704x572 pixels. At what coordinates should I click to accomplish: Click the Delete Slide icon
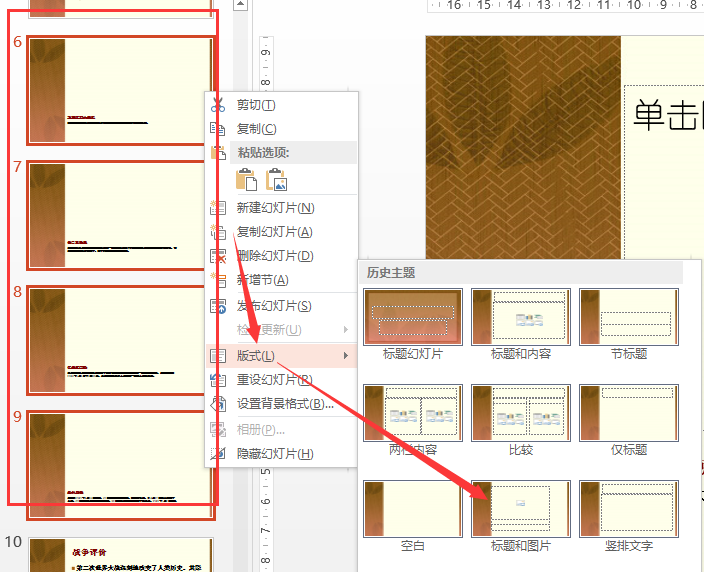coord(218,256)
